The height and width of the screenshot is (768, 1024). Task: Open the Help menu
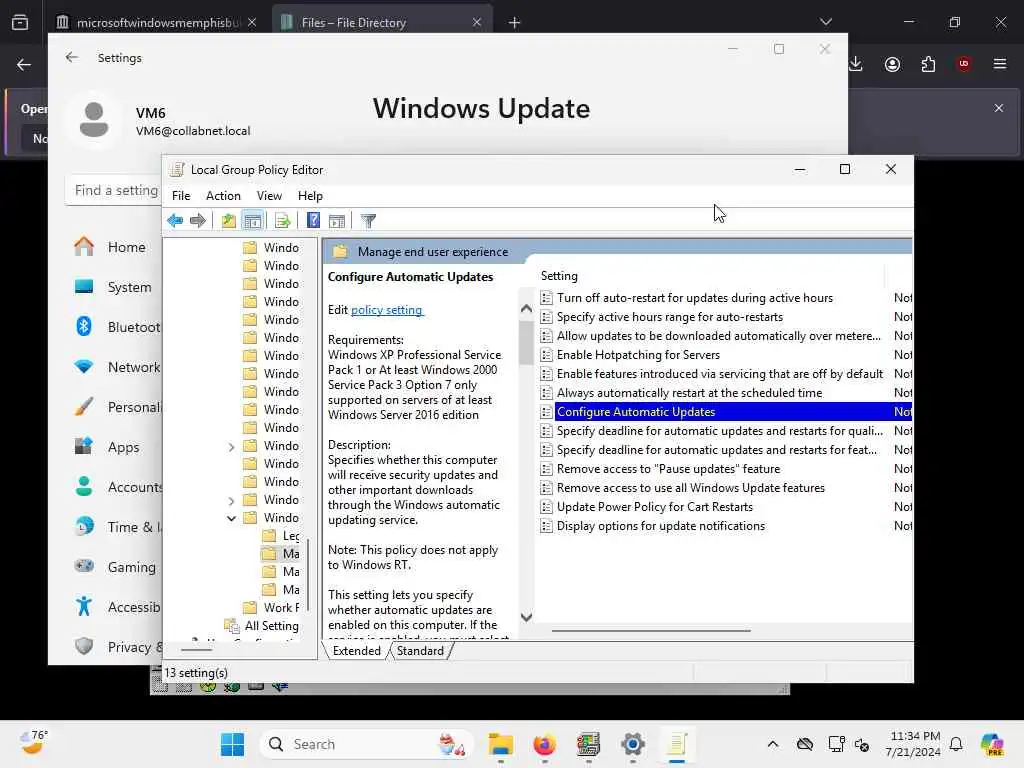pyautogui.click(x=310, y=196)
